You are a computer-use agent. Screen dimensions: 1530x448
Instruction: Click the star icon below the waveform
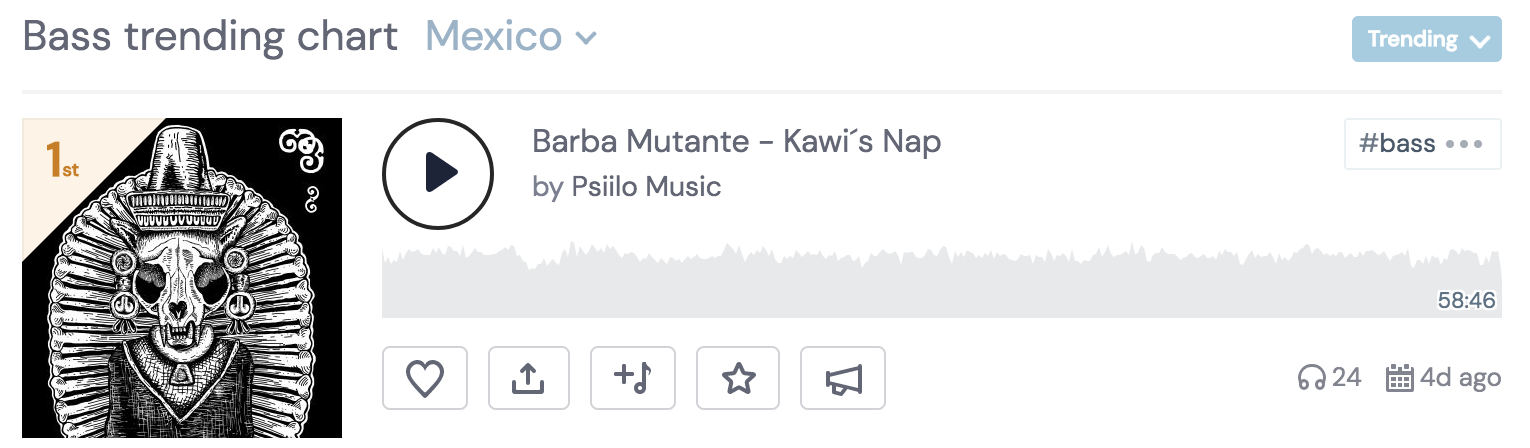pos(738,378)
